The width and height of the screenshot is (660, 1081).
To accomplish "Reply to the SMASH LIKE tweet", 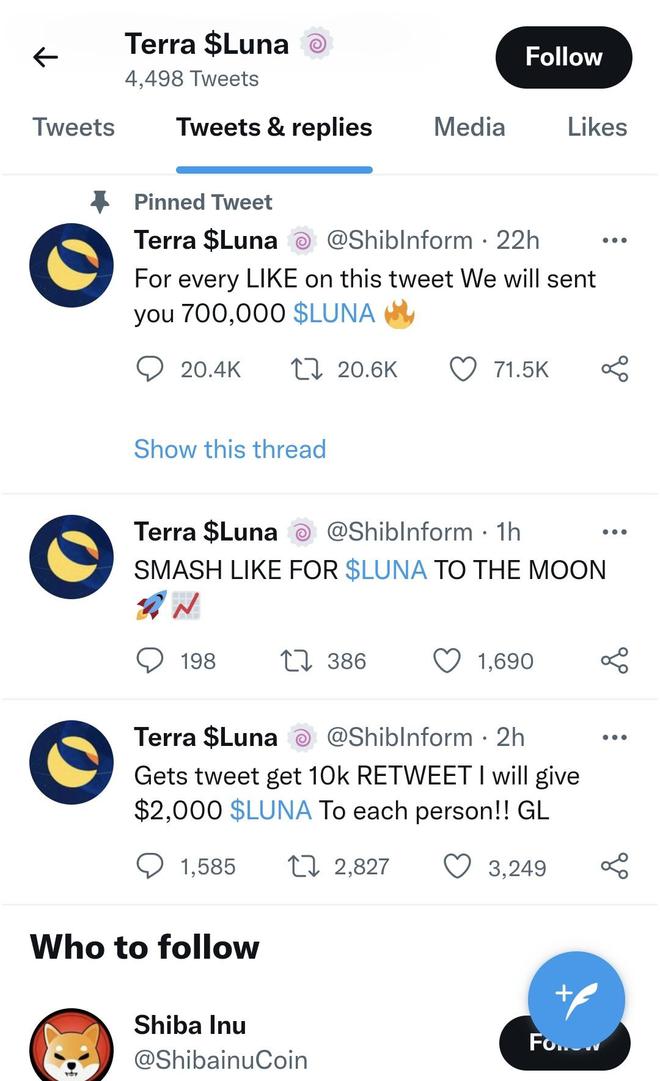I will click(150, 660).
